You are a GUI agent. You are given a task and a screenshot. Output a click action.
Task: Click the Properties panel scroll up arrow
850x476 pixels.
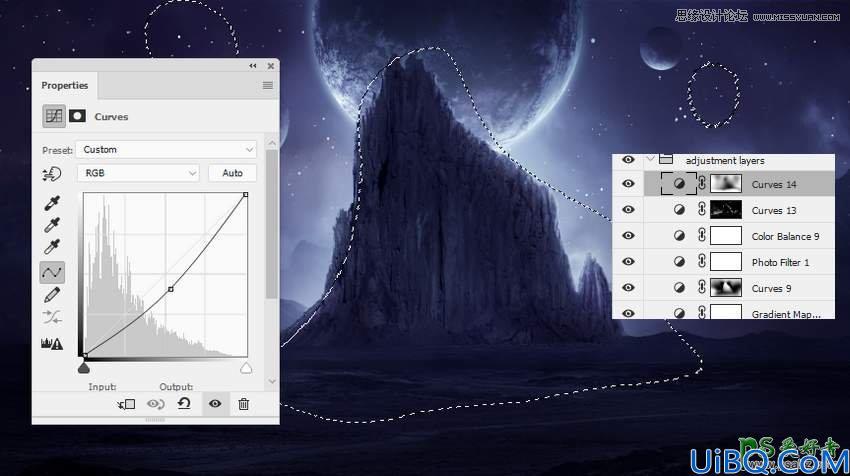(272, 143)
